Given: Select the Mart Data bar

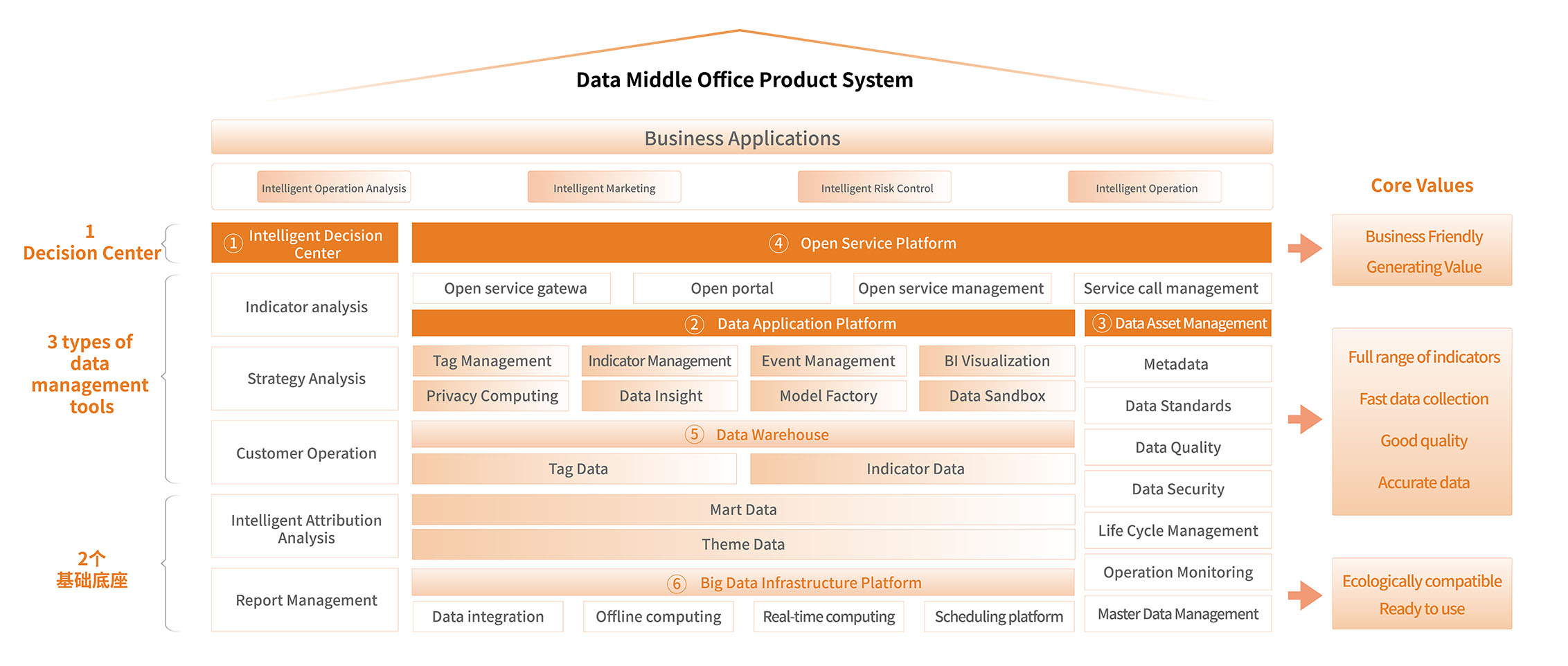Looking at the screenshot, I should 742,510.
